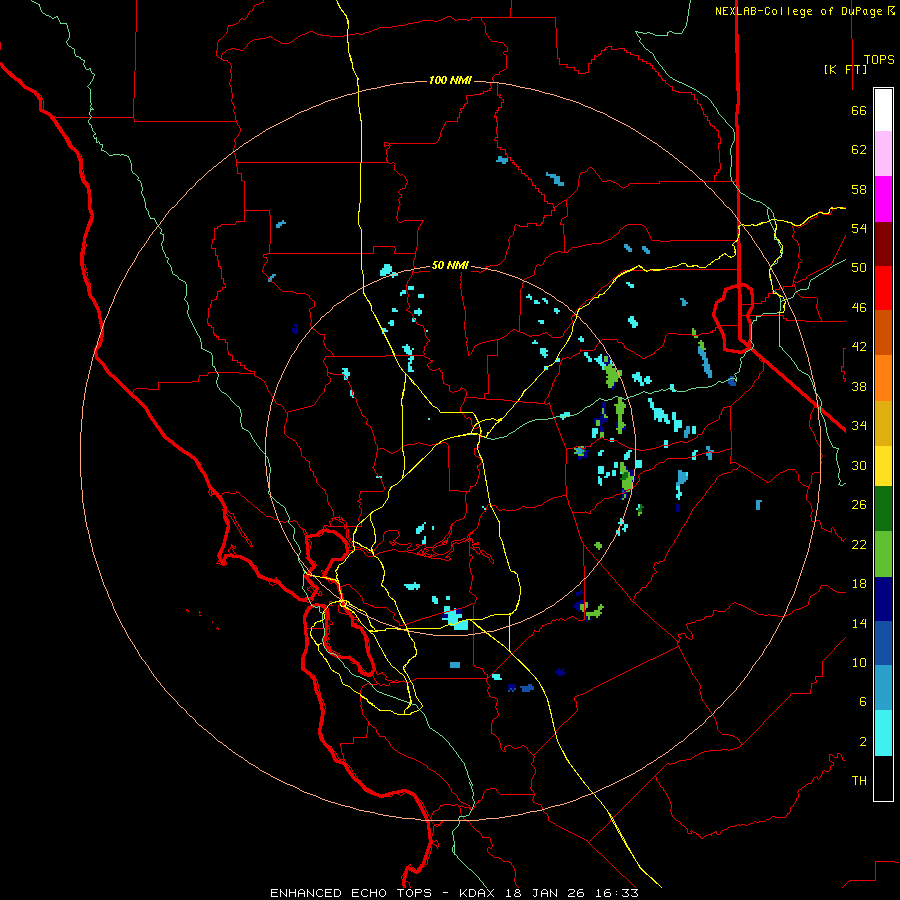Screen dimensions: 900x900
Task: Click the navy 22 kft legend swatch
Action: 883,599
